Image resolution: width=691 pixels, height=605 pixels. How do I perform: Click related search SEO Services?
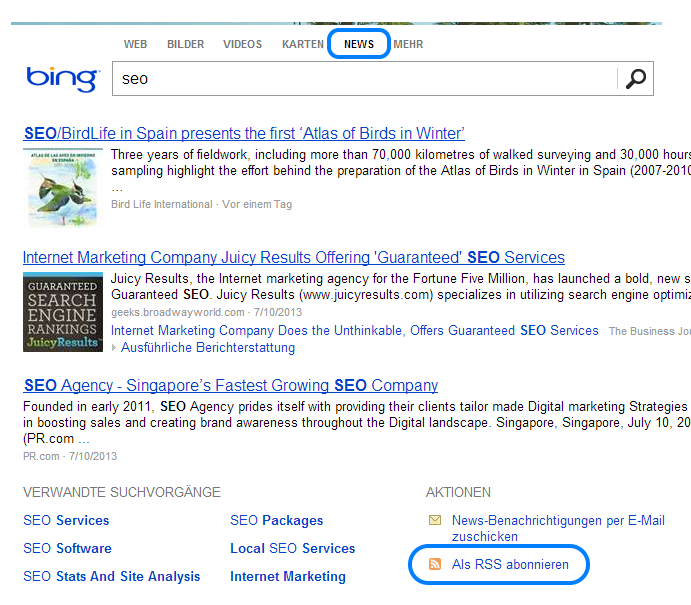tap(66, 520)
